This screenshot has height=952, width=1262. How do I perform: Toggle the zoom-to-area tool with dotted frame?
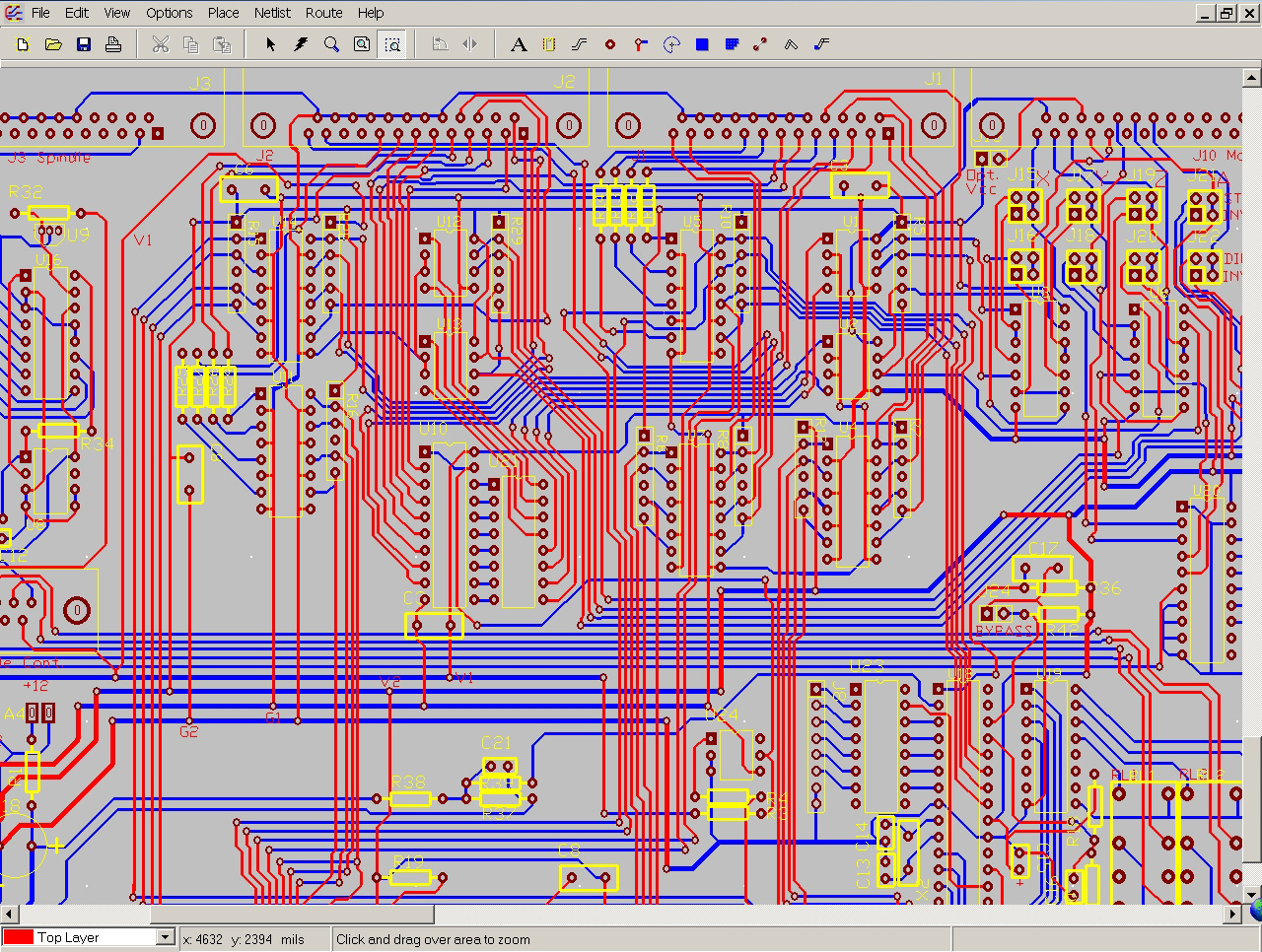pos(393,44)
